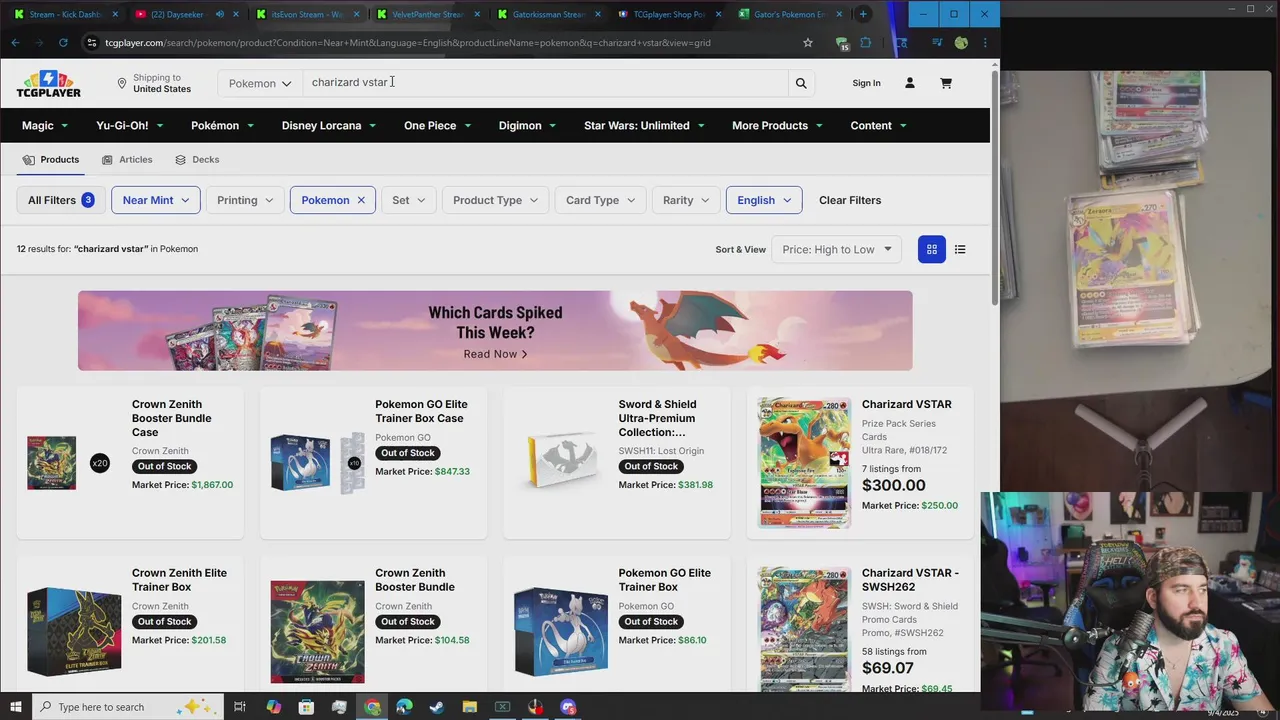Viewport: 1280px width, 720px height.
Task: Open the More Products menu
Action: click(x=777, y=126)
